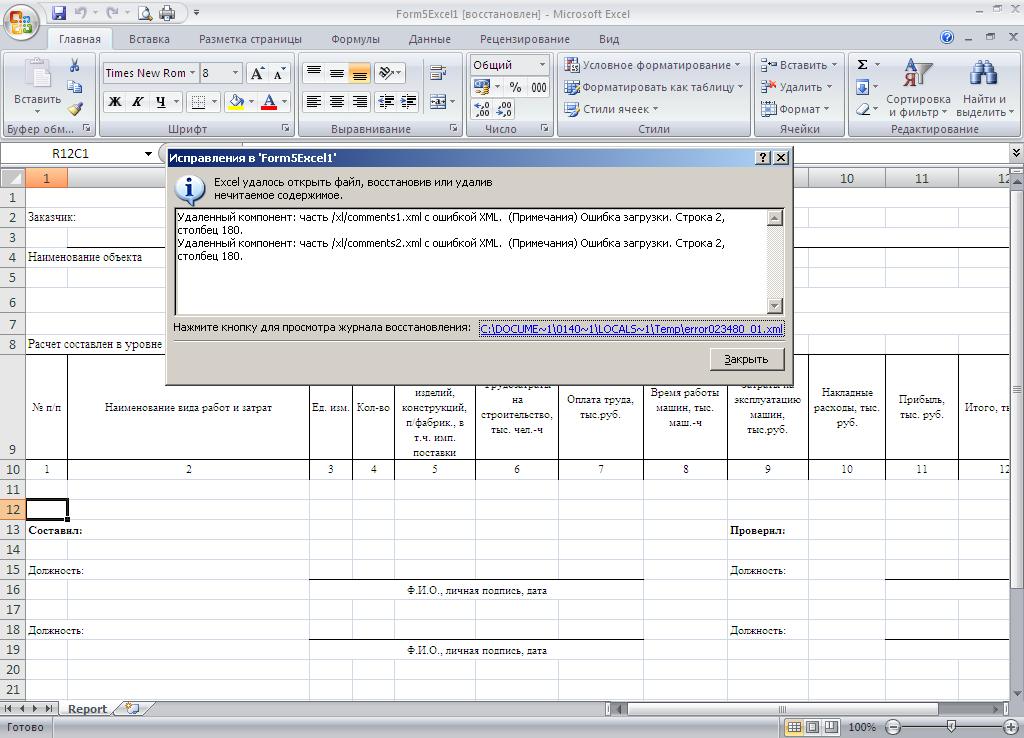Click the Format Painter brush icon
This screenshot has width=1024, height=738.
[x=75, y=109]
